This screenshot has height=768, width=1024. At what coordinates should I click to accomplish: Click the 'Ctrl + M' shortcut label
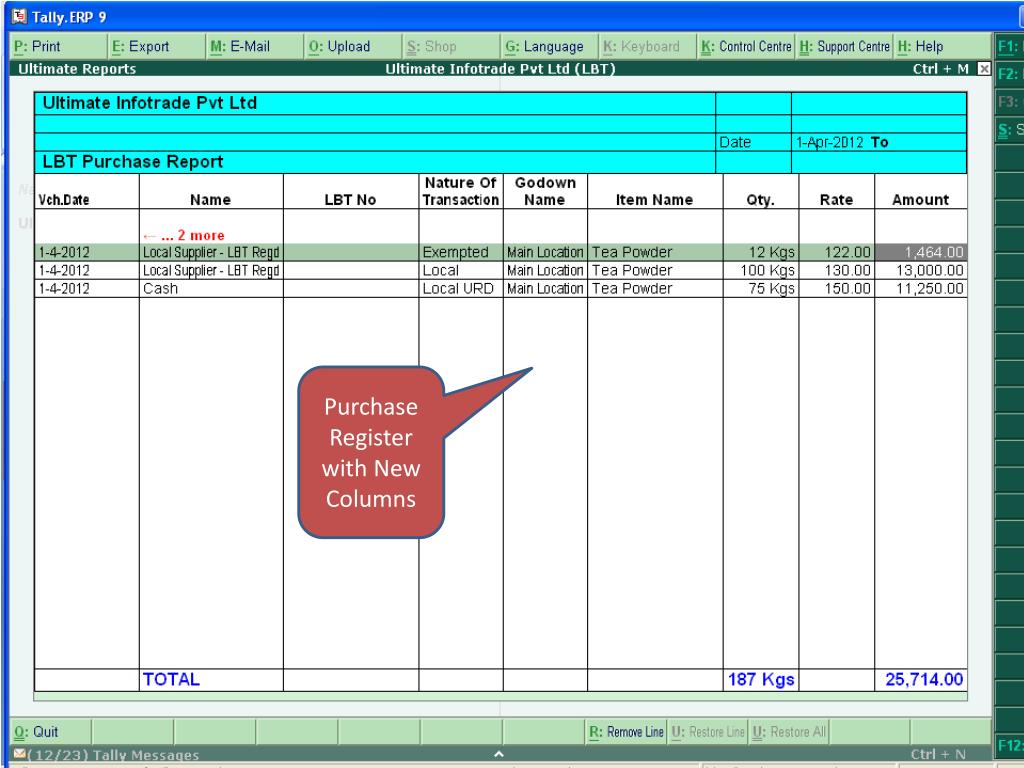point(940,69)
